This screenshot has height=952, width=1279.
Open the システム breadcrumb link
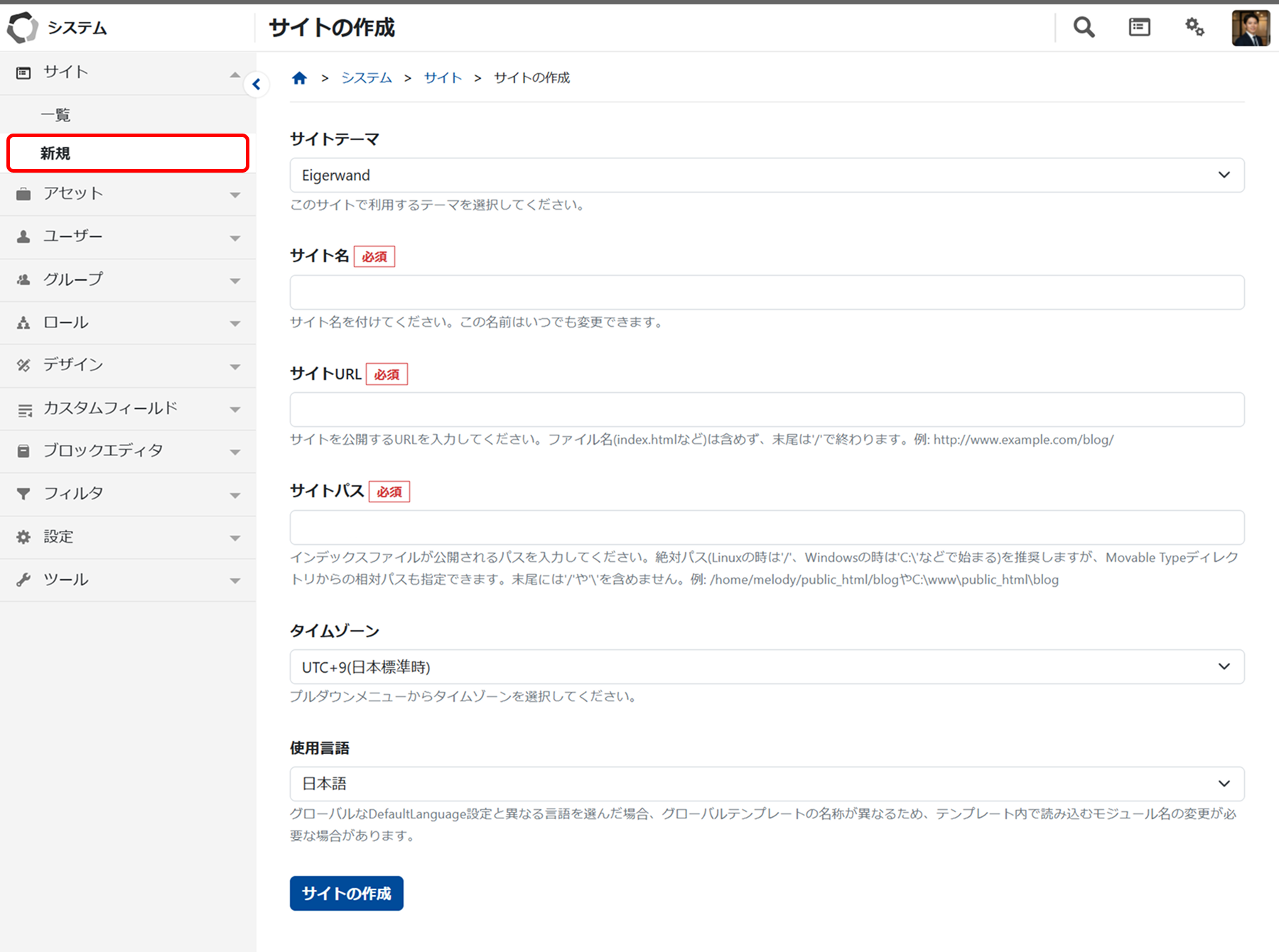367,77
